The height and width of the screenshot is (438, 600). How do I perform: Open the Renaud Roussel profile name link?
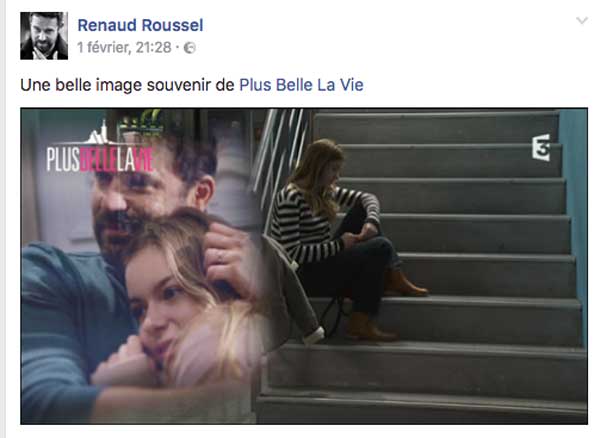click(140, 25)
